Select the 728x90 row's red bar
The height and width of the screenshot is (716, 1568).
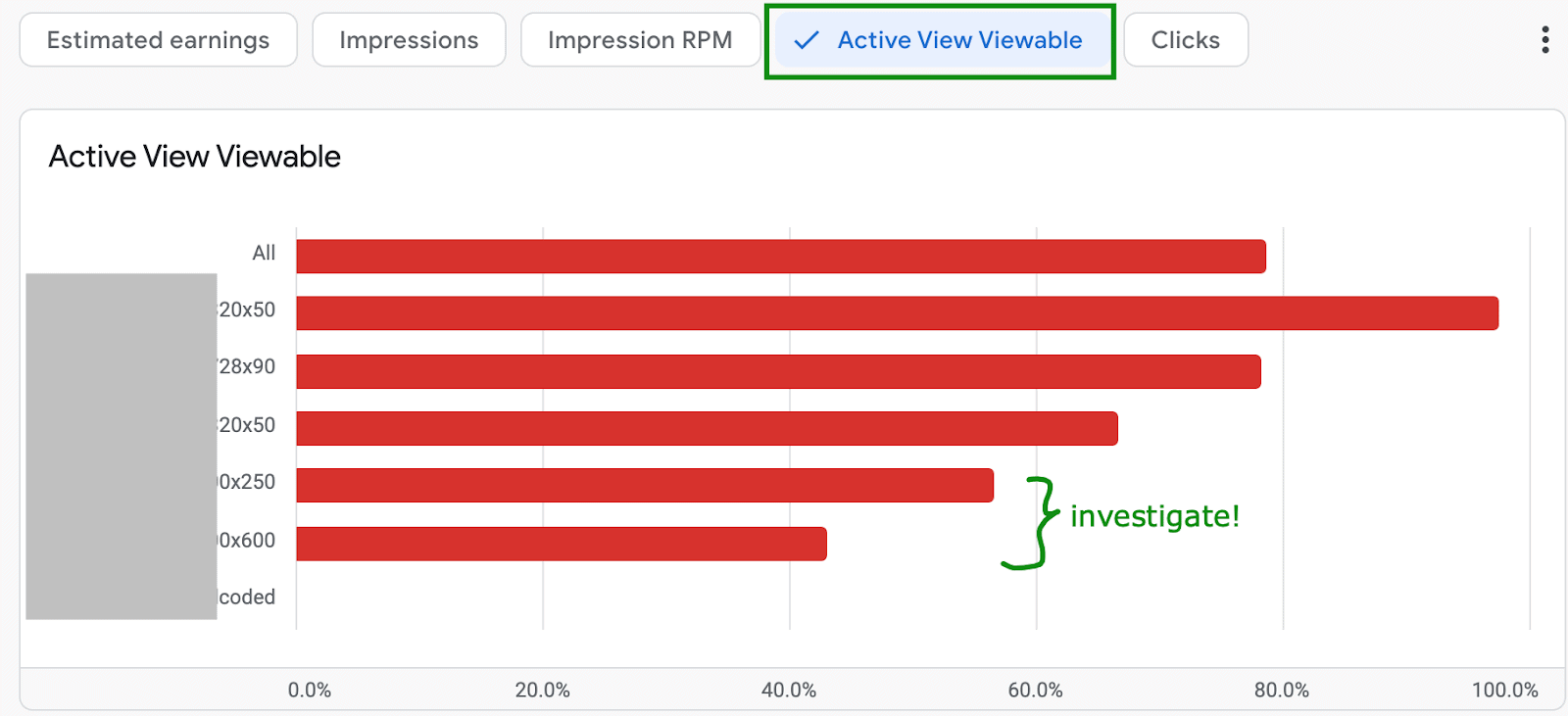[778, 372]
